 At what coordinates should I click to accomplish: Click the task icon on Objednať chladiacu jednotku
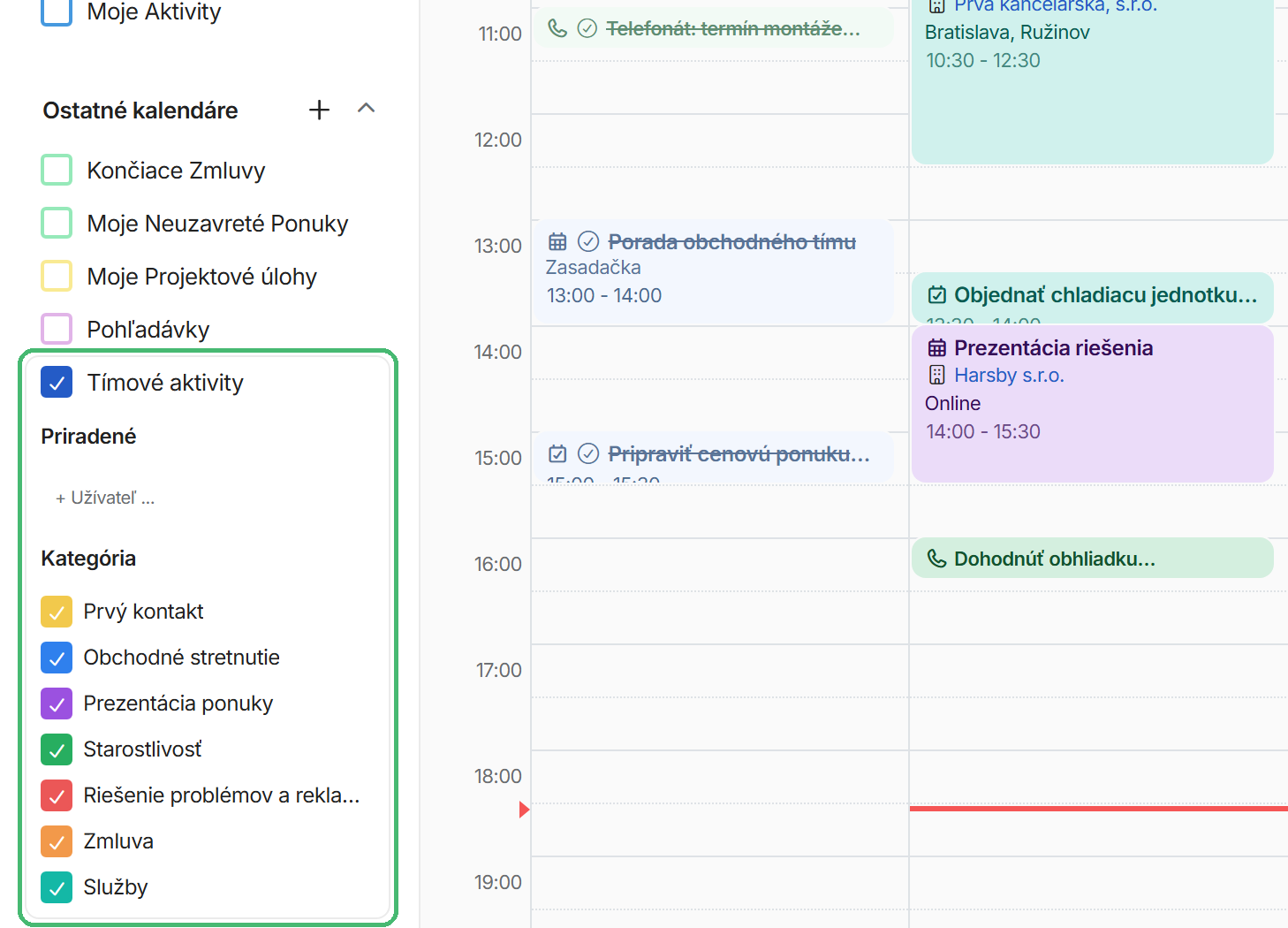click(937, 294)
